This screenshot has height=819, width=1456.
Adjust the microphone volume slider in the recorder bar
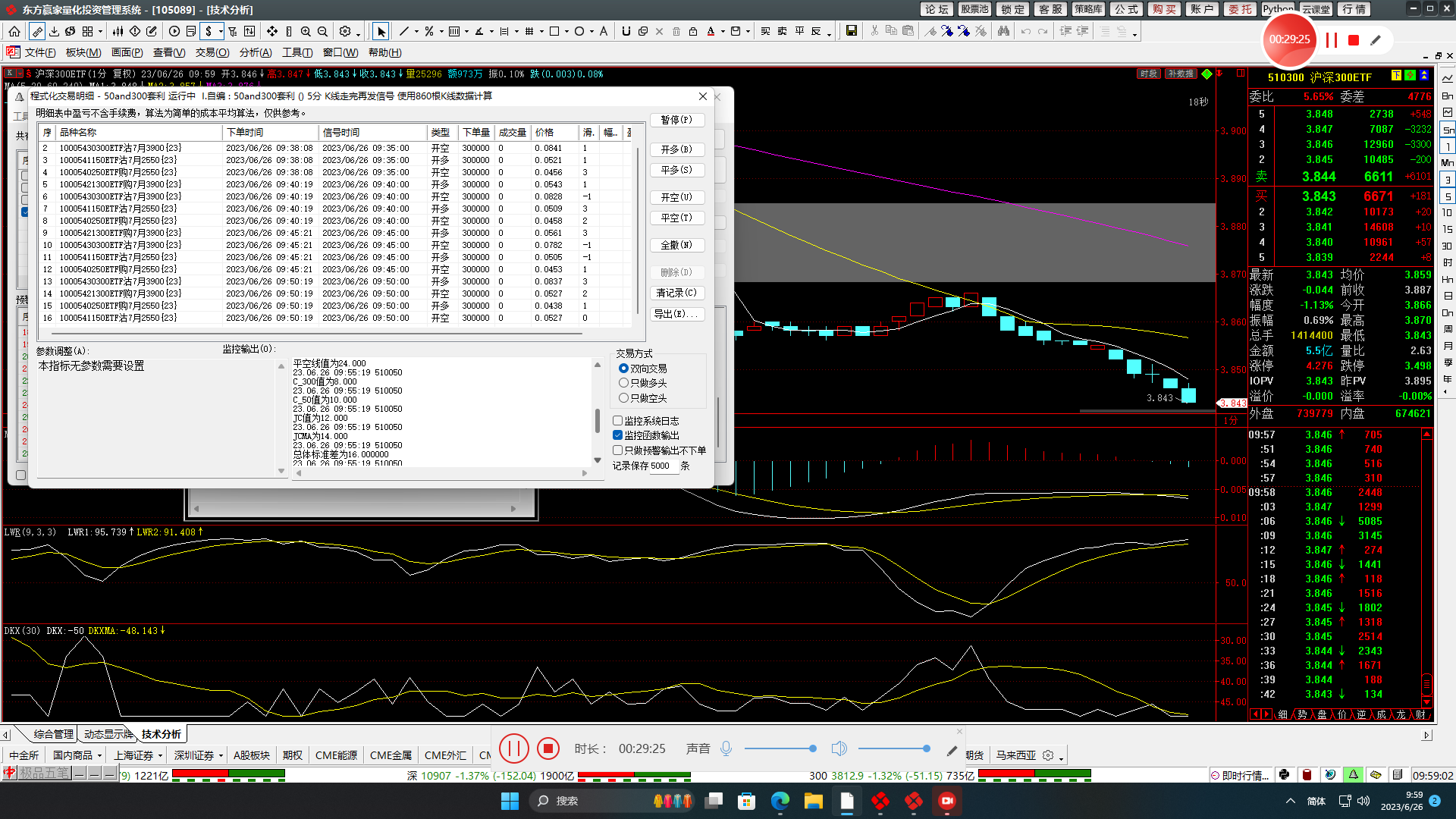tap(779, 748)
